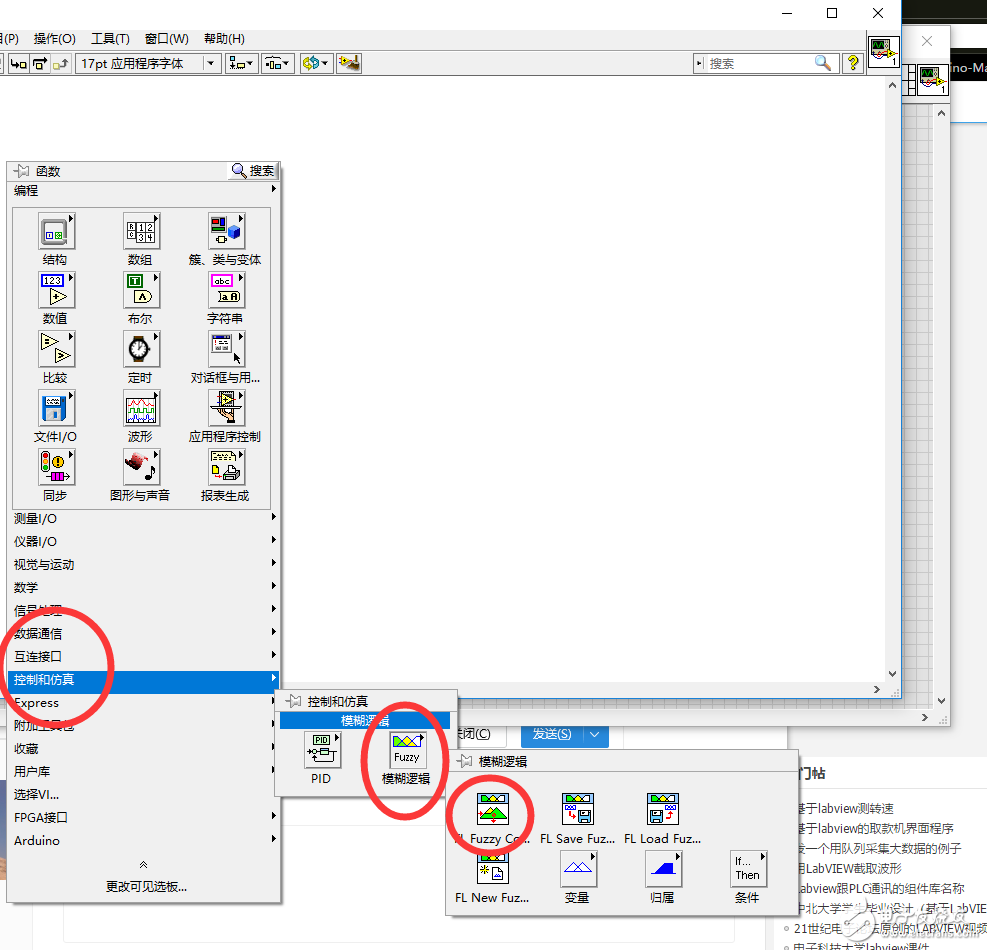Open the 帮助(H) menu
Viewport: 987px width, 950px height.
pos(224,39)
